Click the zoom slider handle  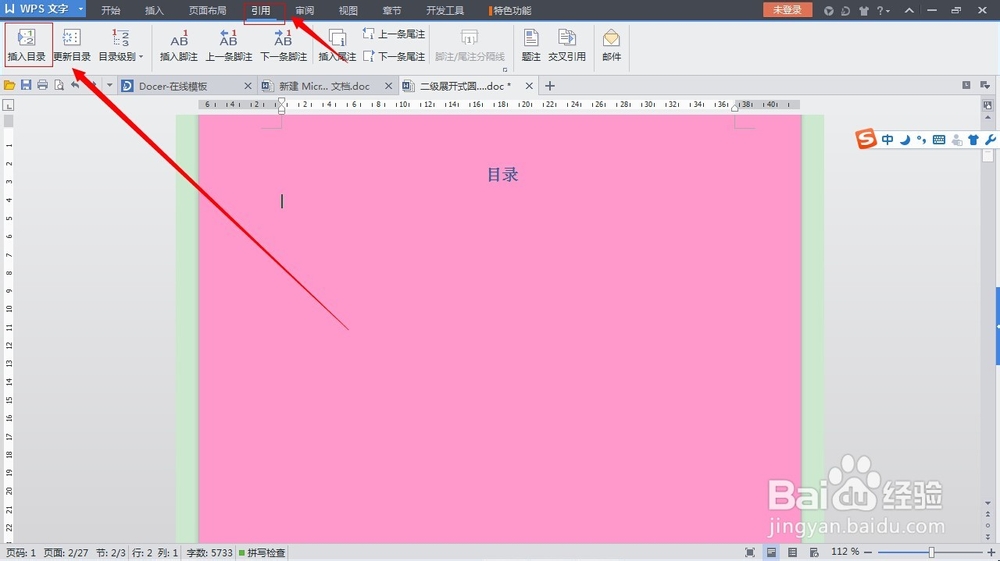pos(931,552)
